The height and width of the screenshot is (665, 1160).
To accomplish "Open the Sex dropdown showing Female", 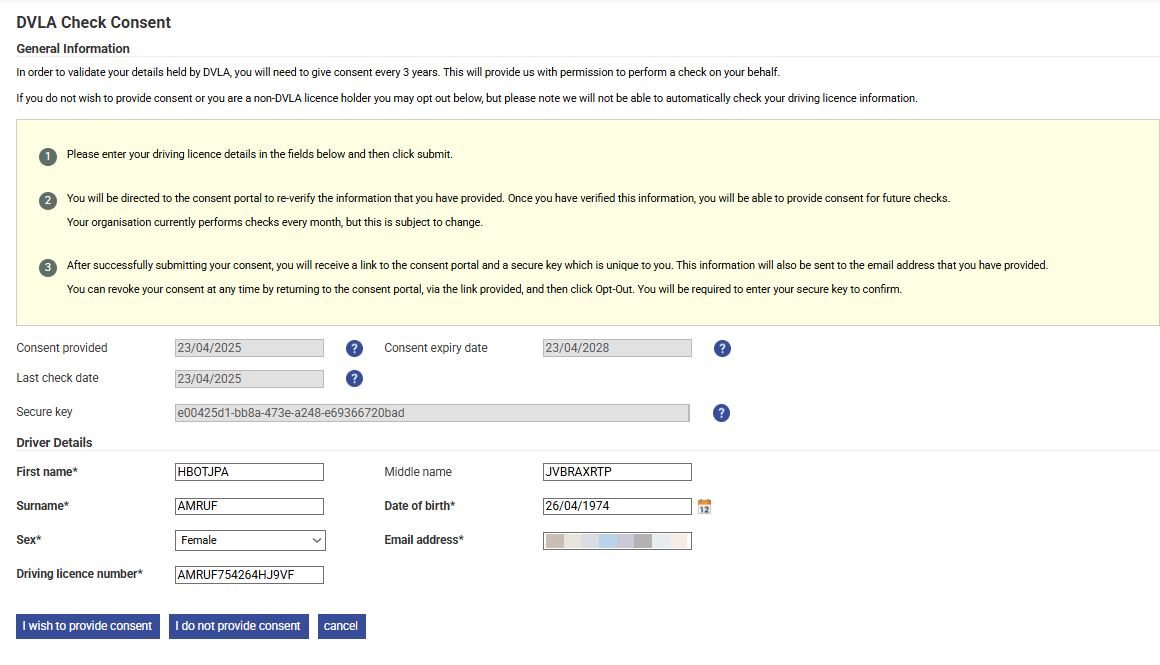I will click(x=250, y=541).
